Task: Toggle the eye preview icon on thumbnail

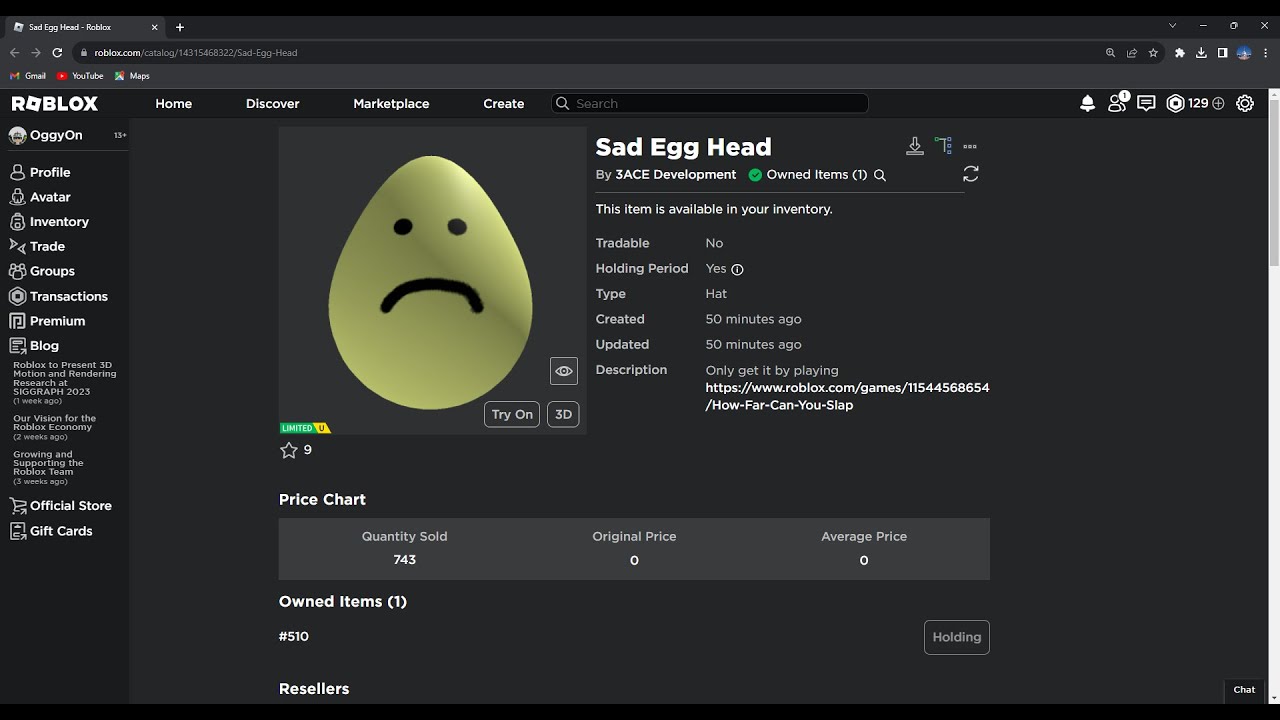Action: [564, 371]
